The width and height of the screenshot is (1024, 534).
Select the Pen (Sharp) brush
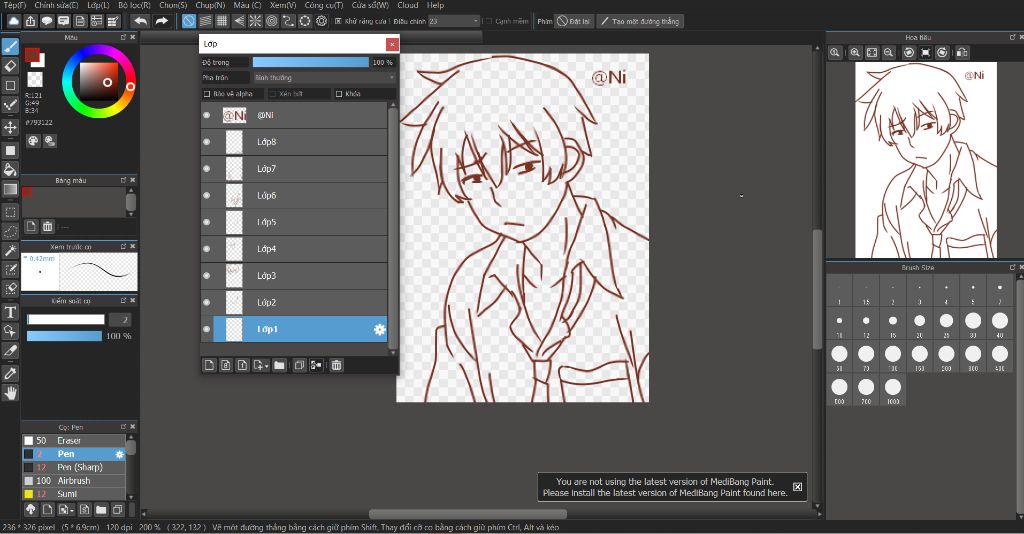pyautogui.click(x=74, y=467)
